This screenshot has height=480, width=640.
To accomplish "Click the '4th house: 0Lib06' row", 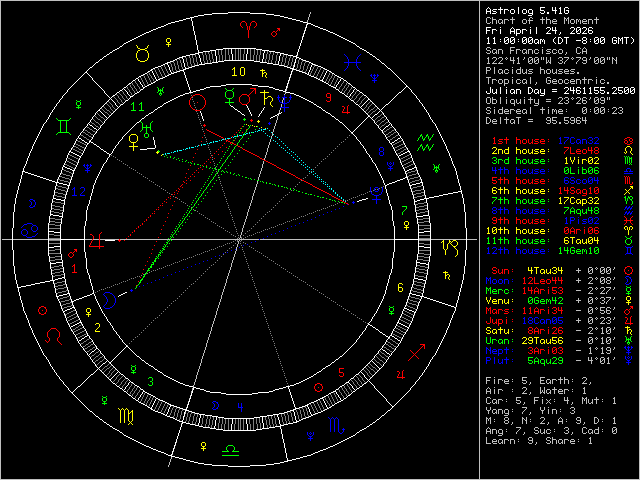I will 545,171.
